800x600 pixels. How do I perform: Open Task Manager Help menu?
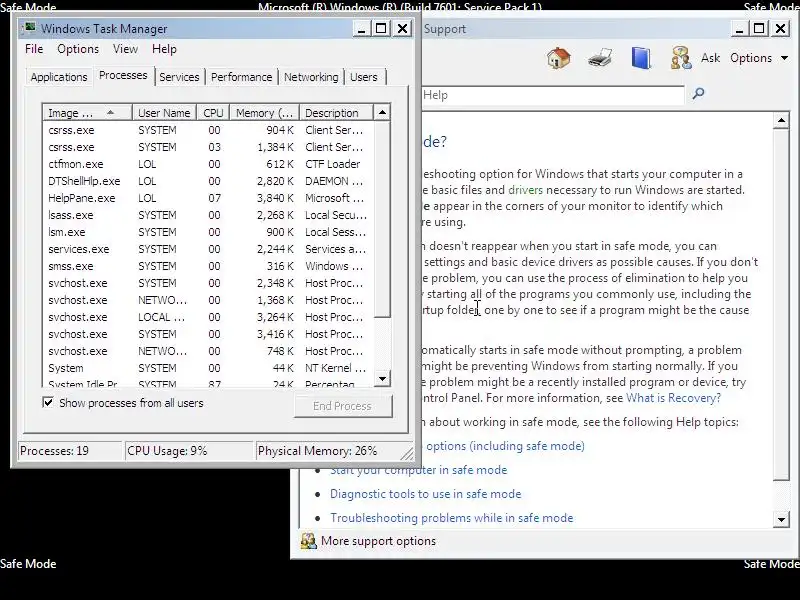click(x=164, y=49)
